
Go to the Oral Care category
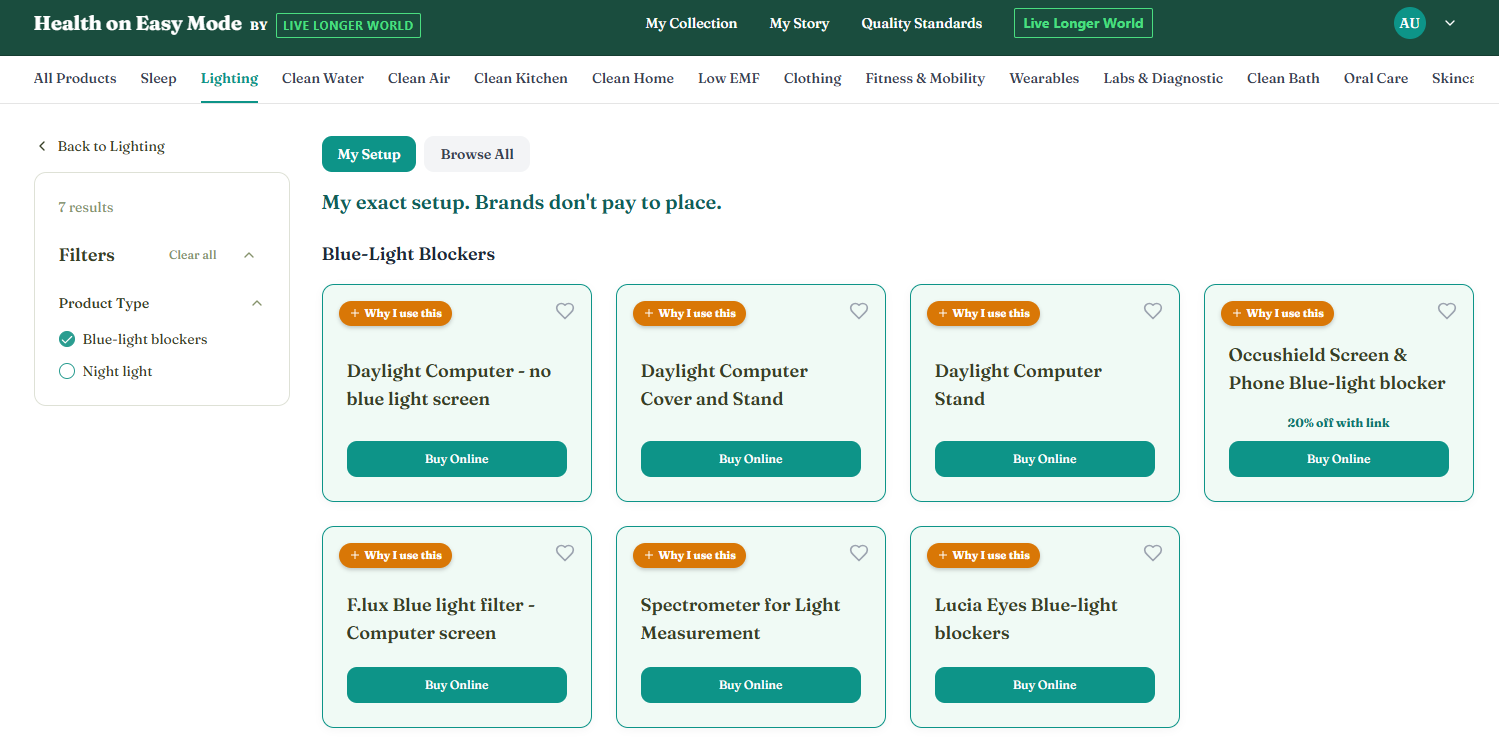pos(1376,78)
